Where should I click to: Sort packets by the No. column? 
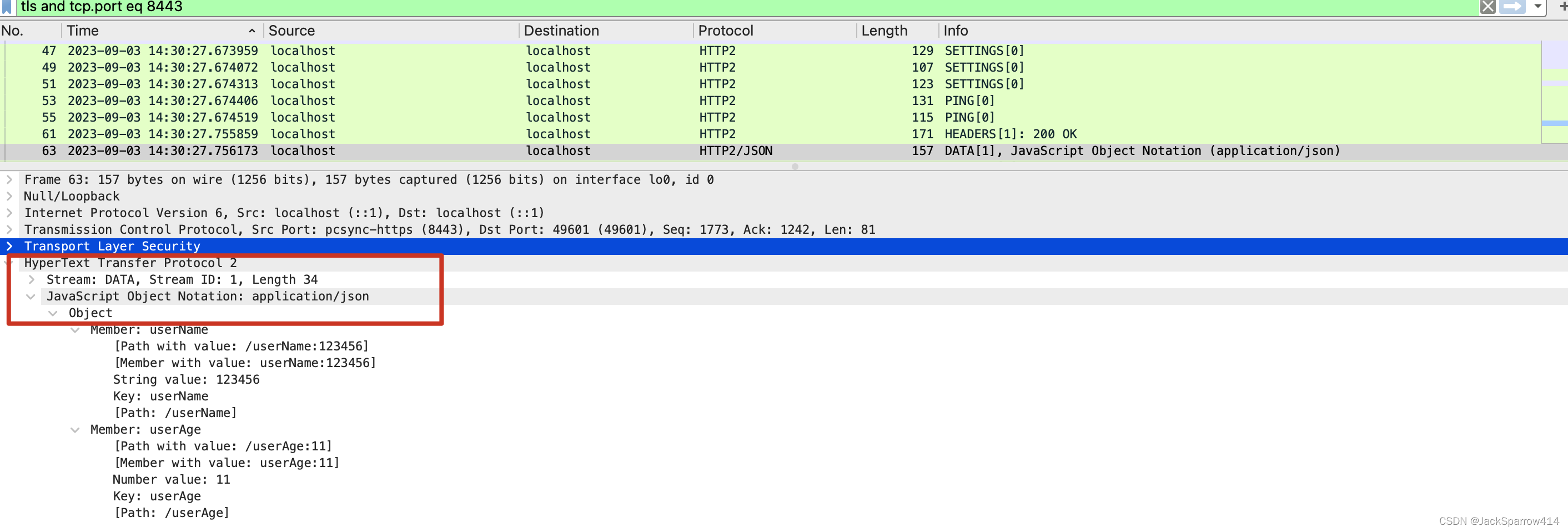(31, 31)
